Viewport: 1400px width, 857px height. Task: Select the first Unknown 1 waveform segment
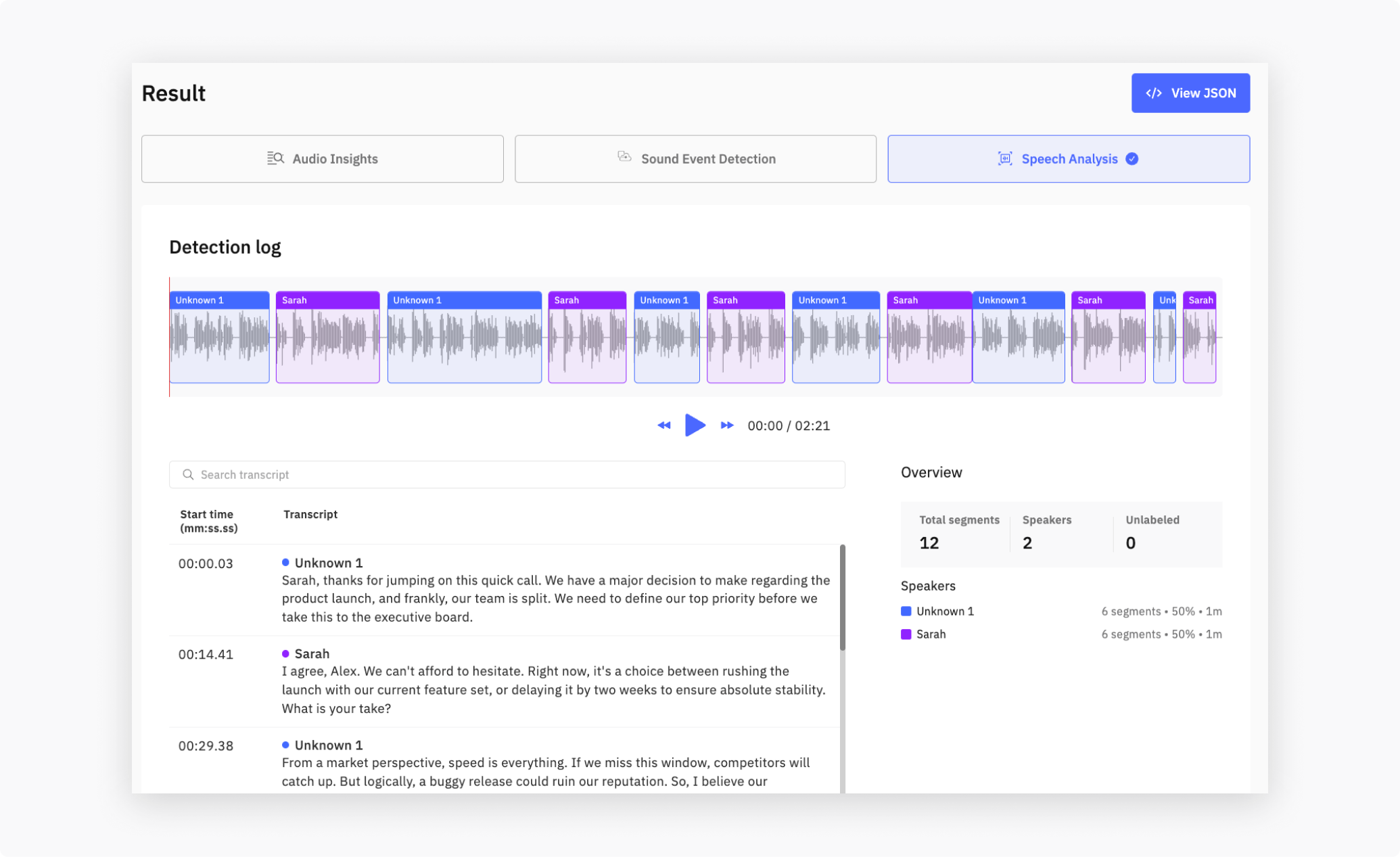[x=219, y=337]
